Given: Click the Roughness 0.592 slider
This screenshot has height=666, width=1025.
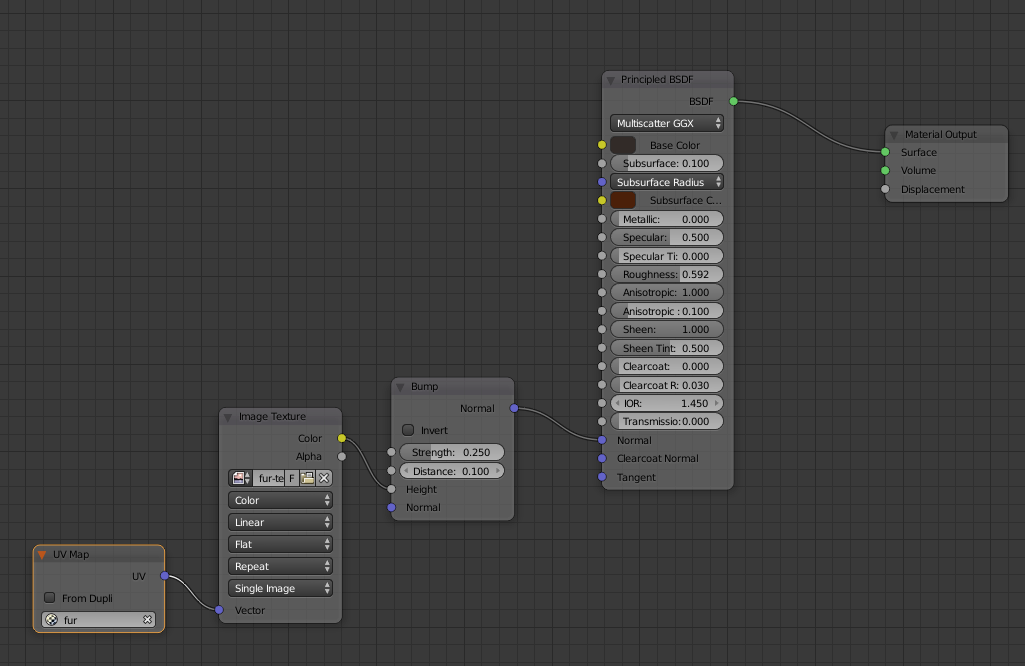Looking at the screenshot, I should click(667, 275).
